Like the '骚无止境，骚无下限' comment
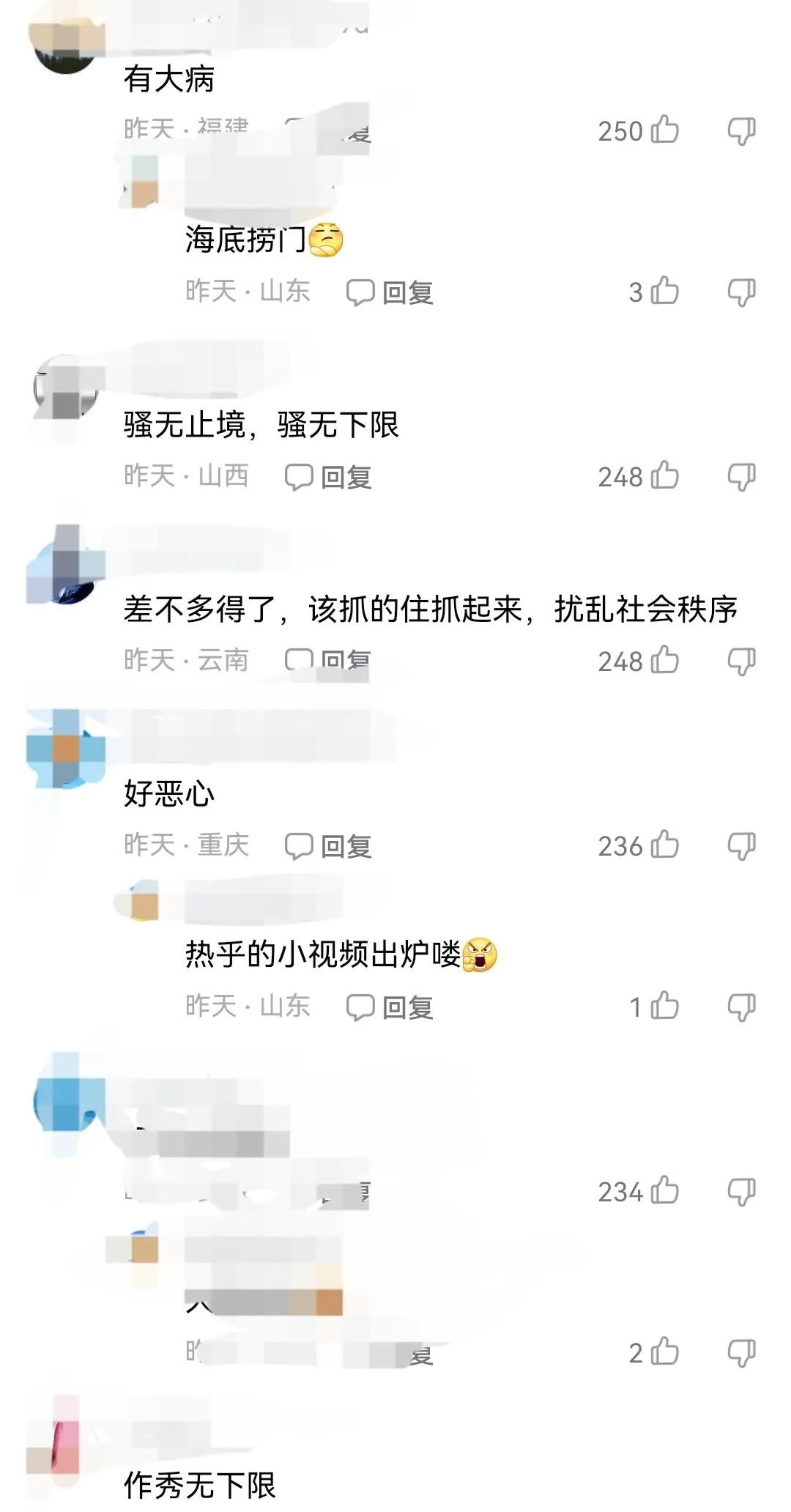This screenshot has width=791, height=1512. click(665, 475)
